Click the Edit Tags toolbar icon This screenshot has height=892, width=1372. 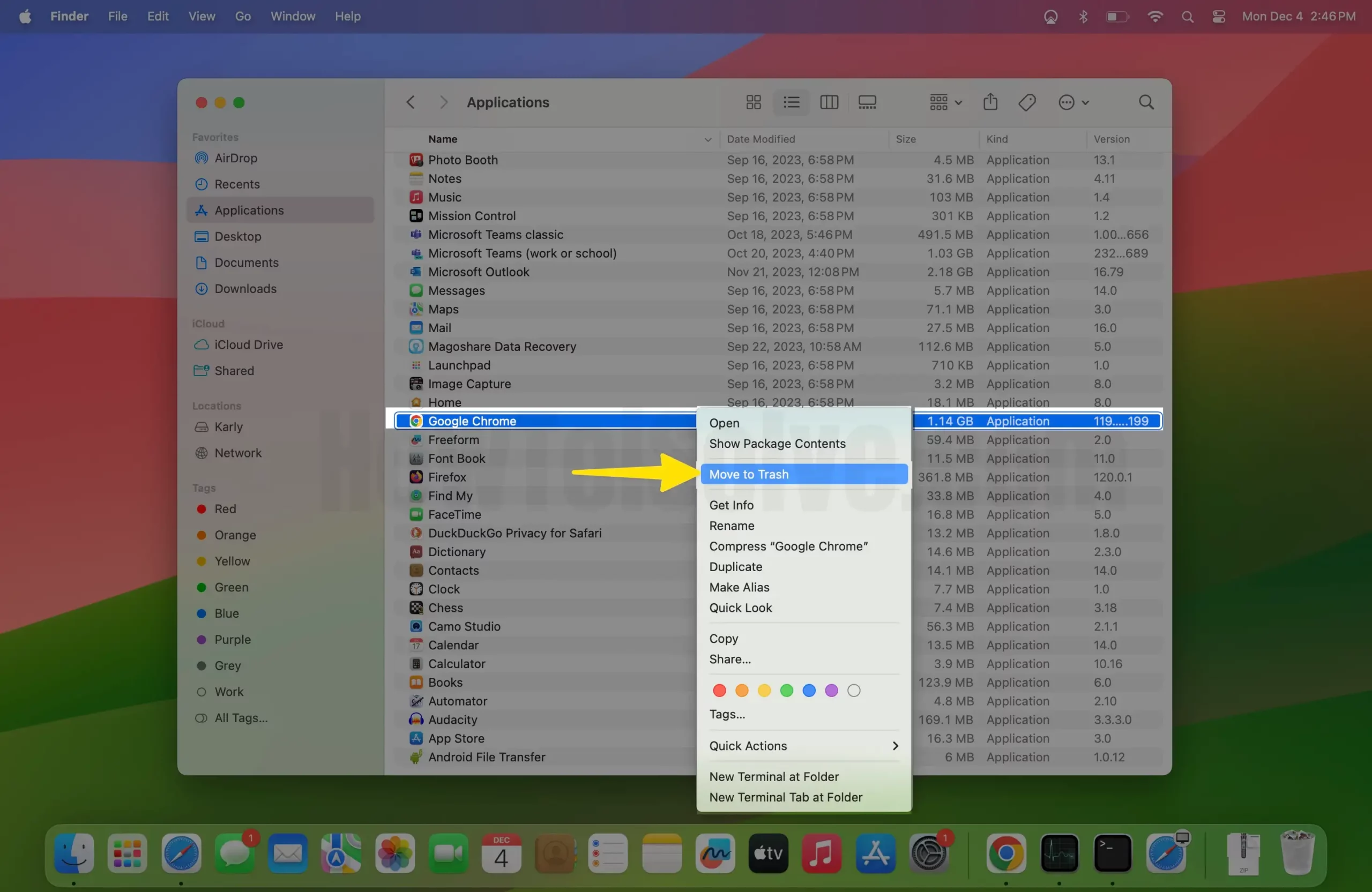click(x=1027, y=102)
